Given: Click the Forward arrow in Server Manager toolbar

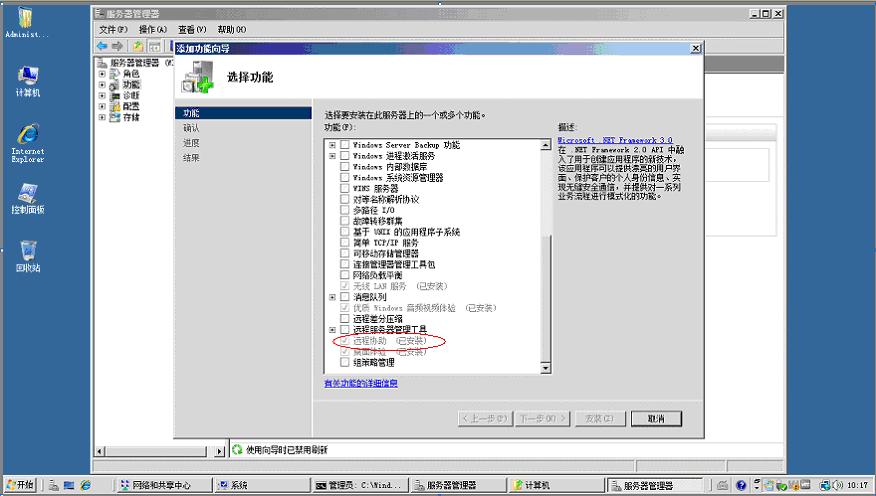Looking at the screenshot, I should point(117,46).
